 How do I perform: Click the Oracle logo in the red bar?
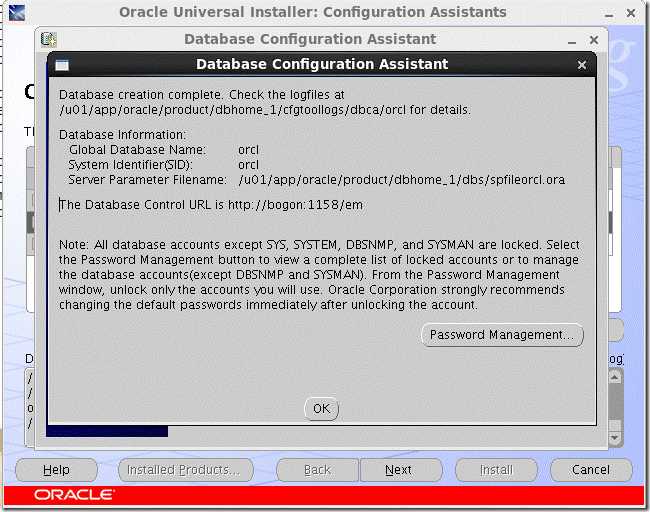pos(75,495)
